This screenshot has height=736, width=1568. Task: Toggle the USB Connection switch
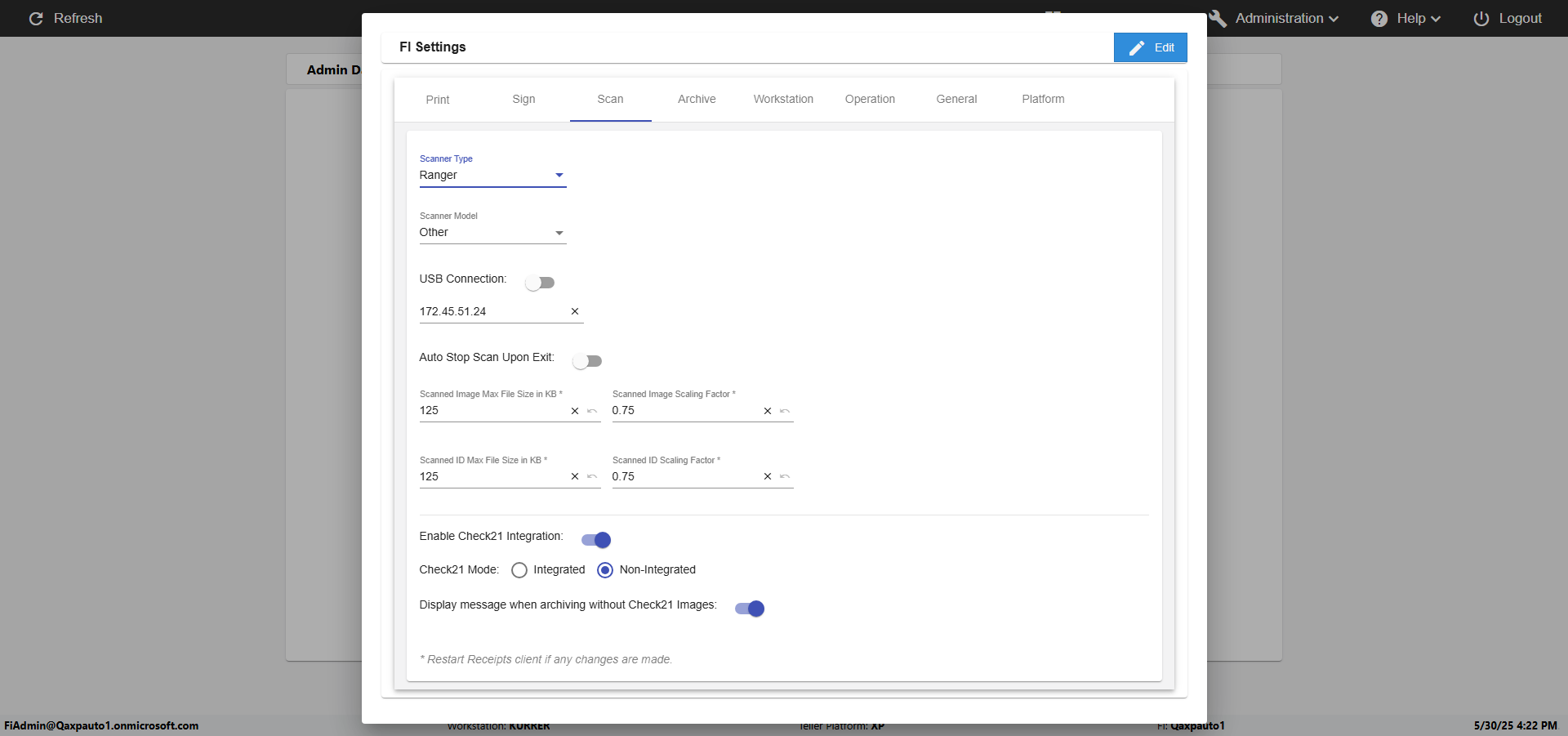pos(540,283)
